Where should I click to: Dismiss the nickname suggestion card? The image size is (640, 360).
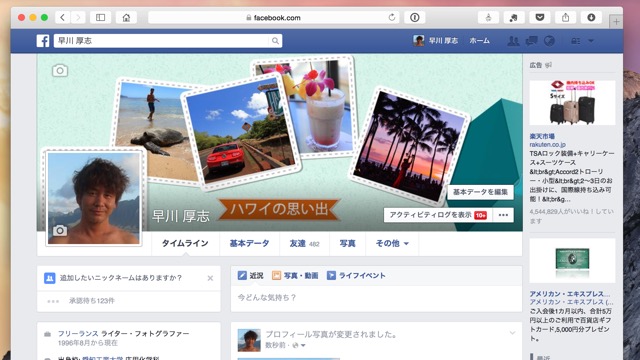click(x=210, y=278)
